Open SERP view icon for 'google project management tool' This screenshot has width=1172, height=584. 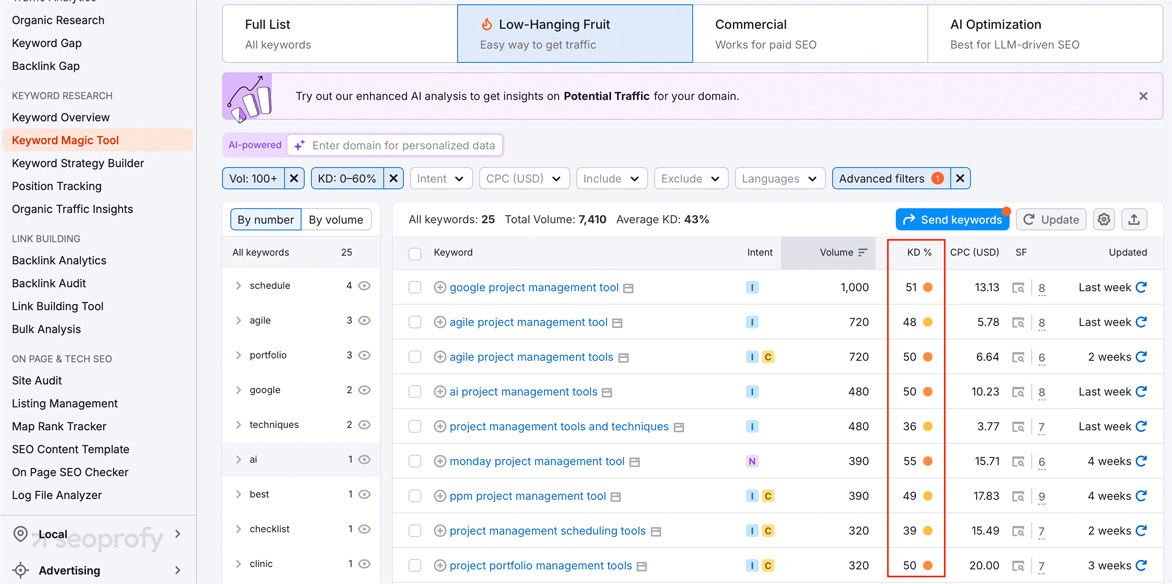click(x=1018, y=288)
